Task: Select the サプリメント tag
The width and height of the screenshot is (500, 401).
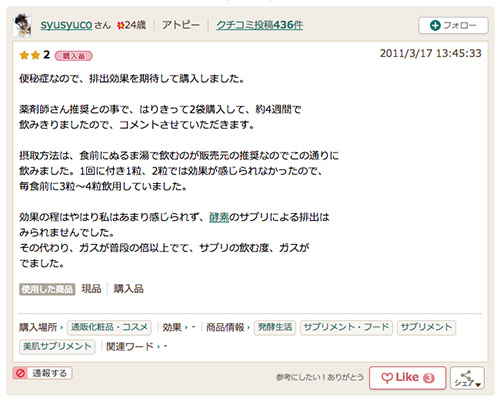Action: (426, 327)
